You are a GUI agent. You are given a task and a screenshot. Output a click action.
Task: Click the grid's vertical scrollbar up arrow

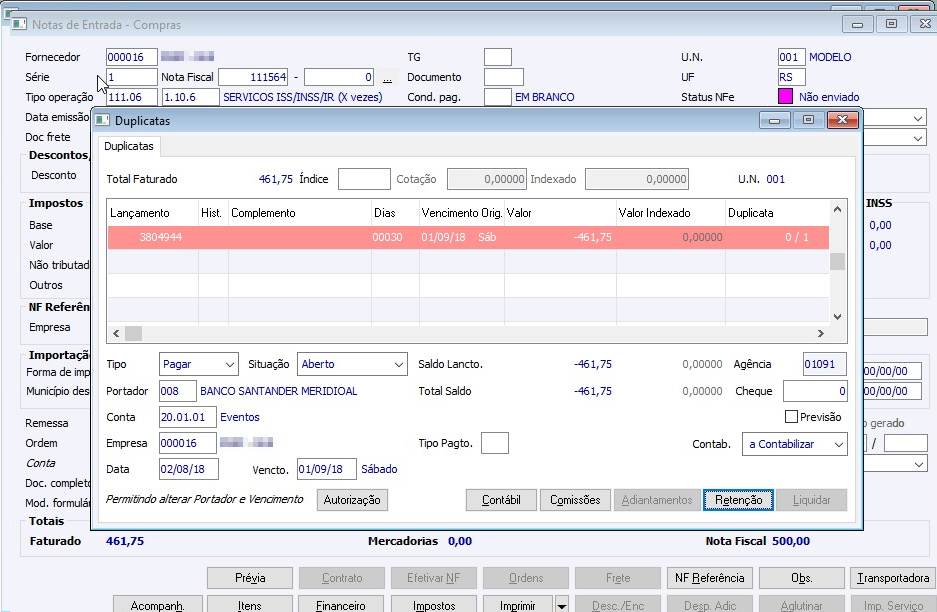(x=839, y=210)
